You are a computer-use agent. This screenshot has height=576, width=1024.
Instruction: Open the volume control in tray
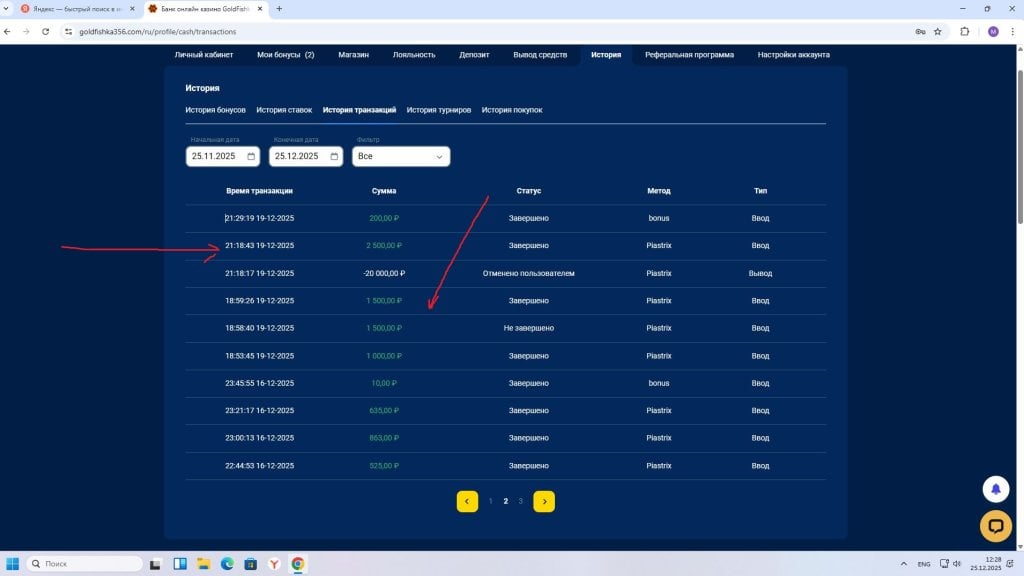957,564
